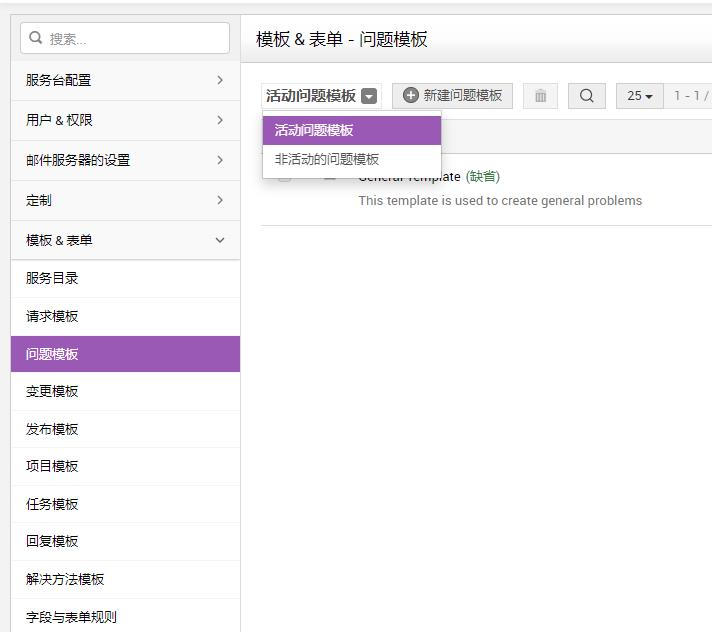Click the magnifier search icon in toolbar
The width and height of the screenshot is (712, 632).
tap(587, 96)
